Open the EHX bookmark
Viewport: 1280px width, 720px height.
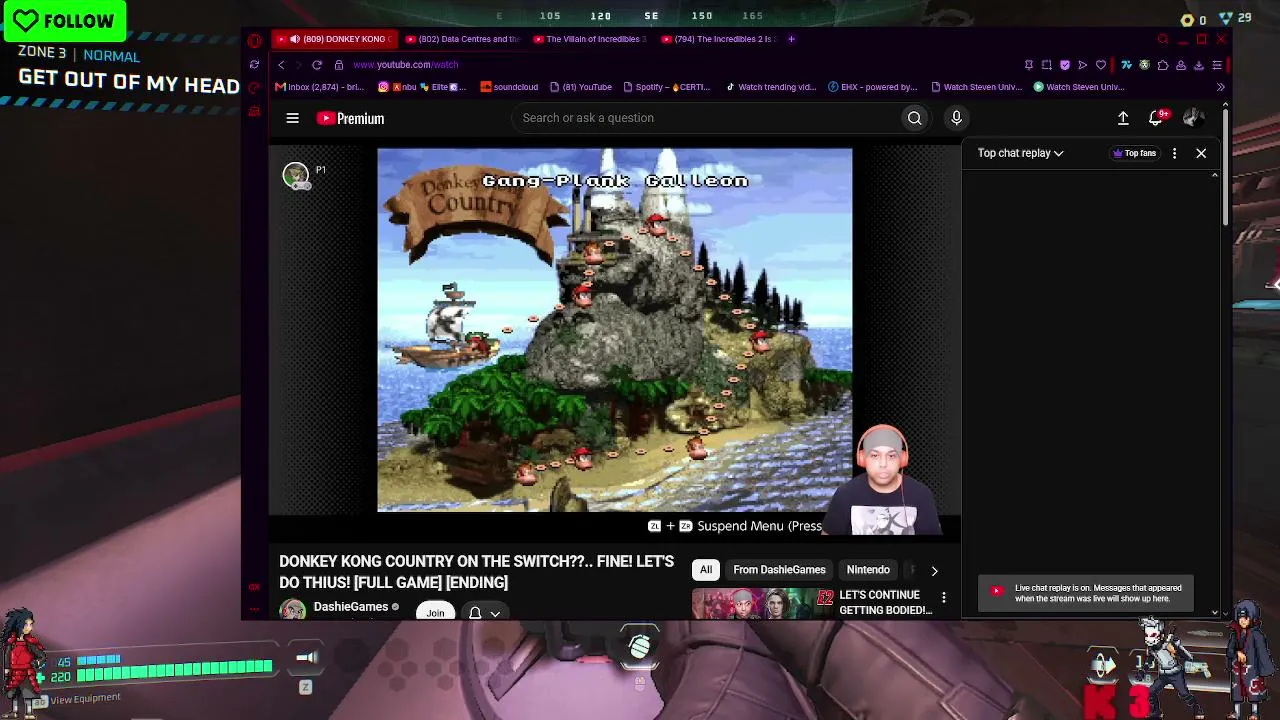click(x=873, y=87)
